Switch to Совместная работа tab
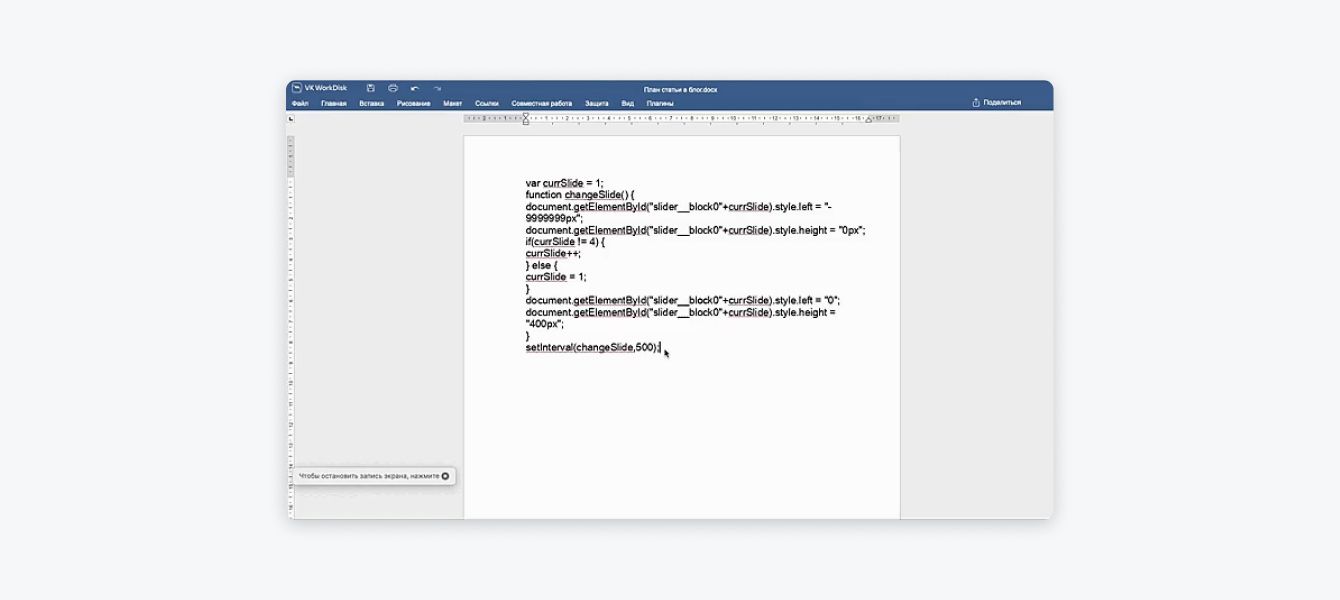This screenshot has height=600, width=1340. (x=542, y=103)
